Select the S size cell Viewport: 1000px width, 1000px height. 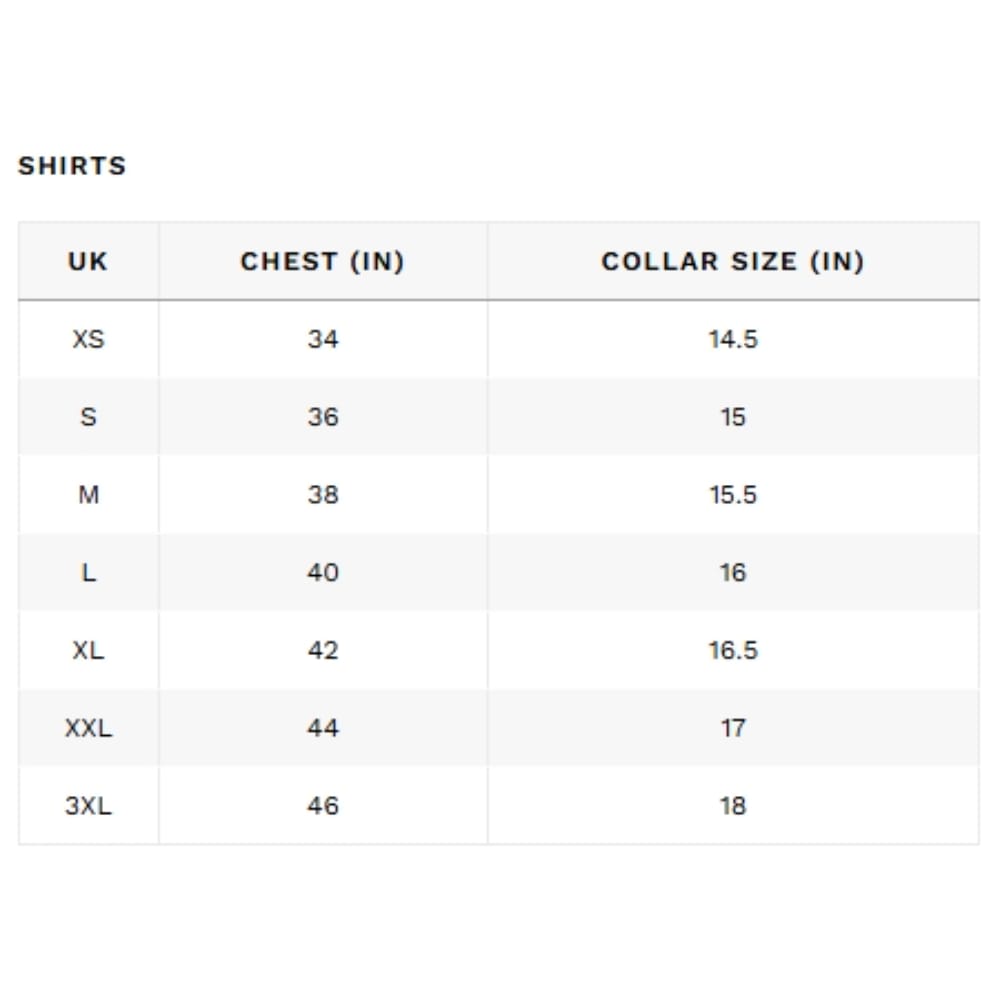(89, 417)
